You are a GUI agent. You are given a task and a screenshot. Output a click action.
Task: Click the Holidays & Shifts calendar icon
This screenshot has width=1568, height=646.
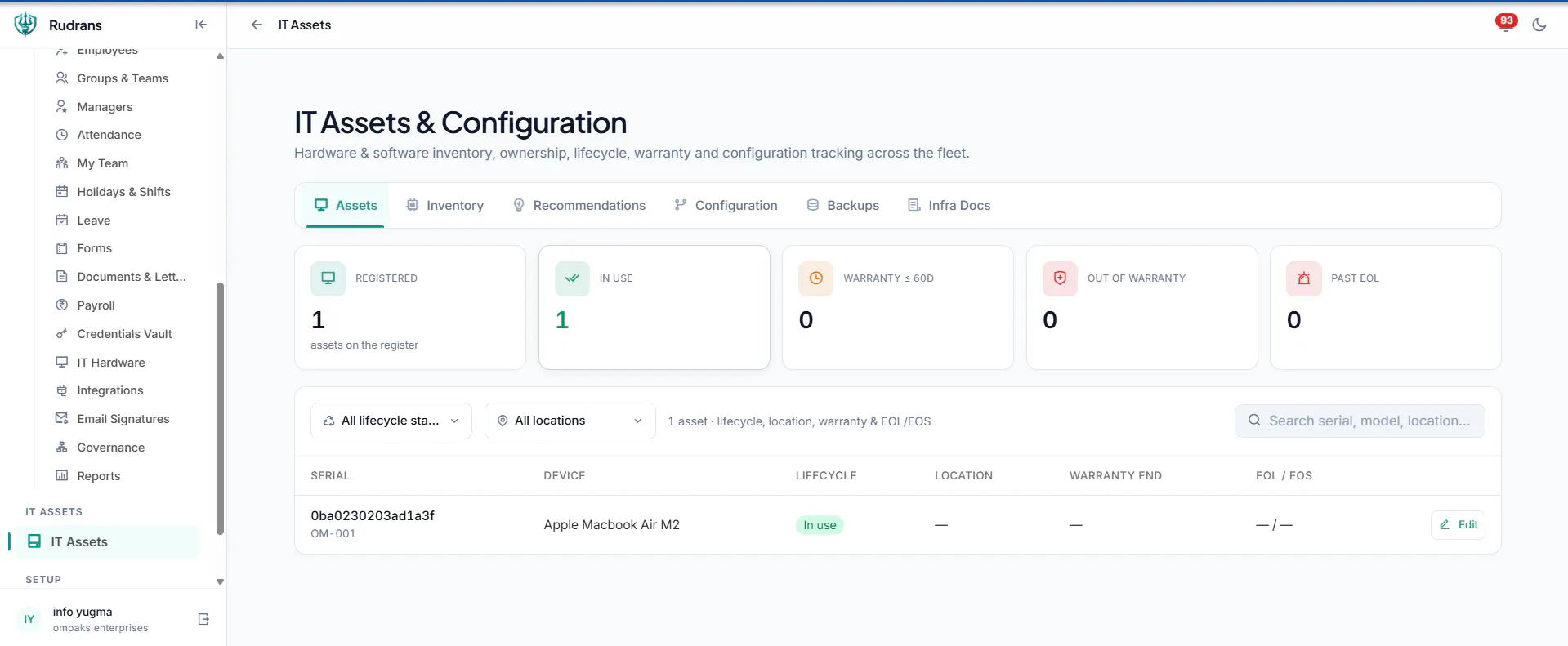click(x=61, y=192)
